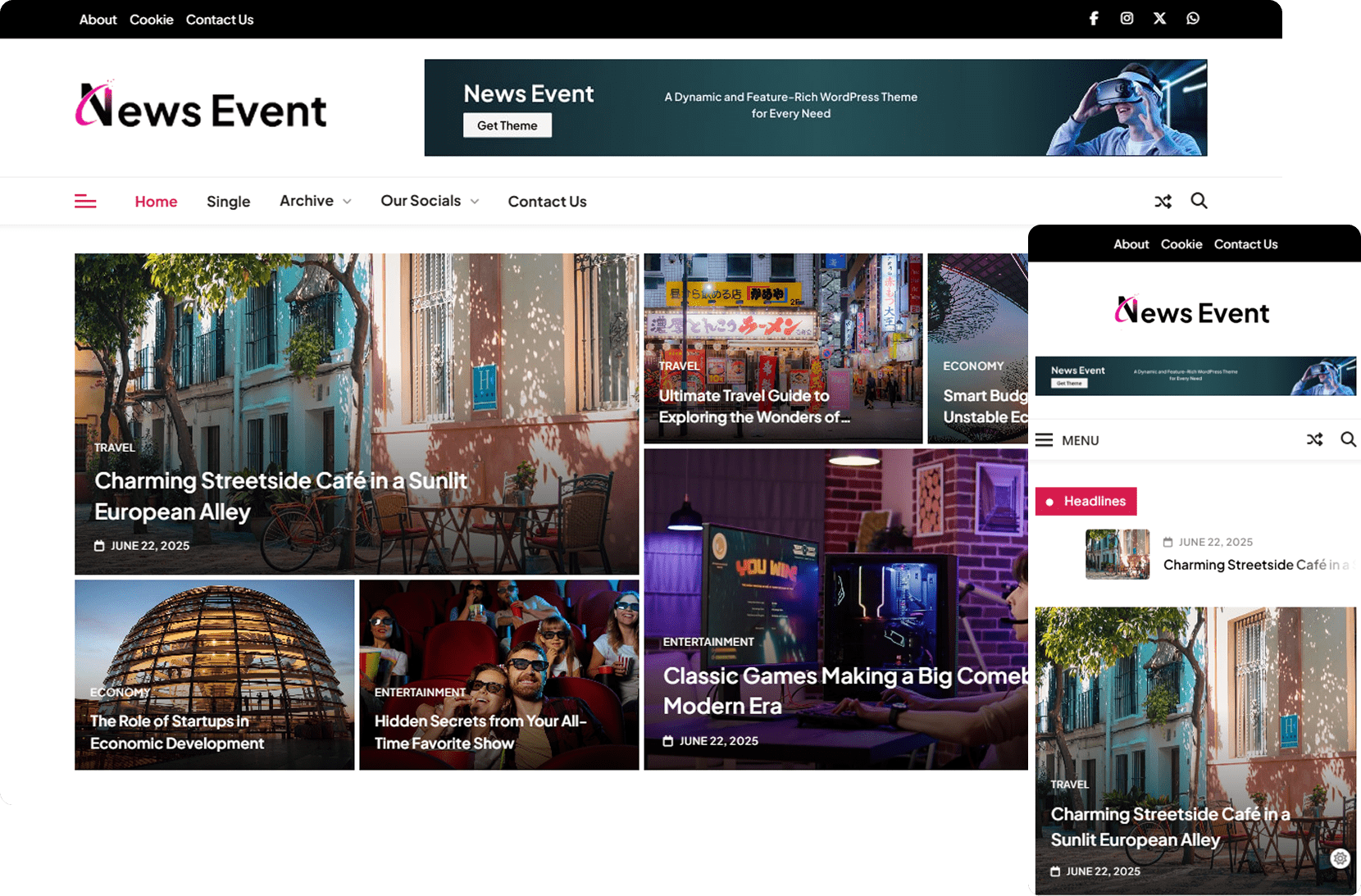
Task: Open the red hamburger sidebar icon
Action: pyautogui.click(x=85, y=202)
